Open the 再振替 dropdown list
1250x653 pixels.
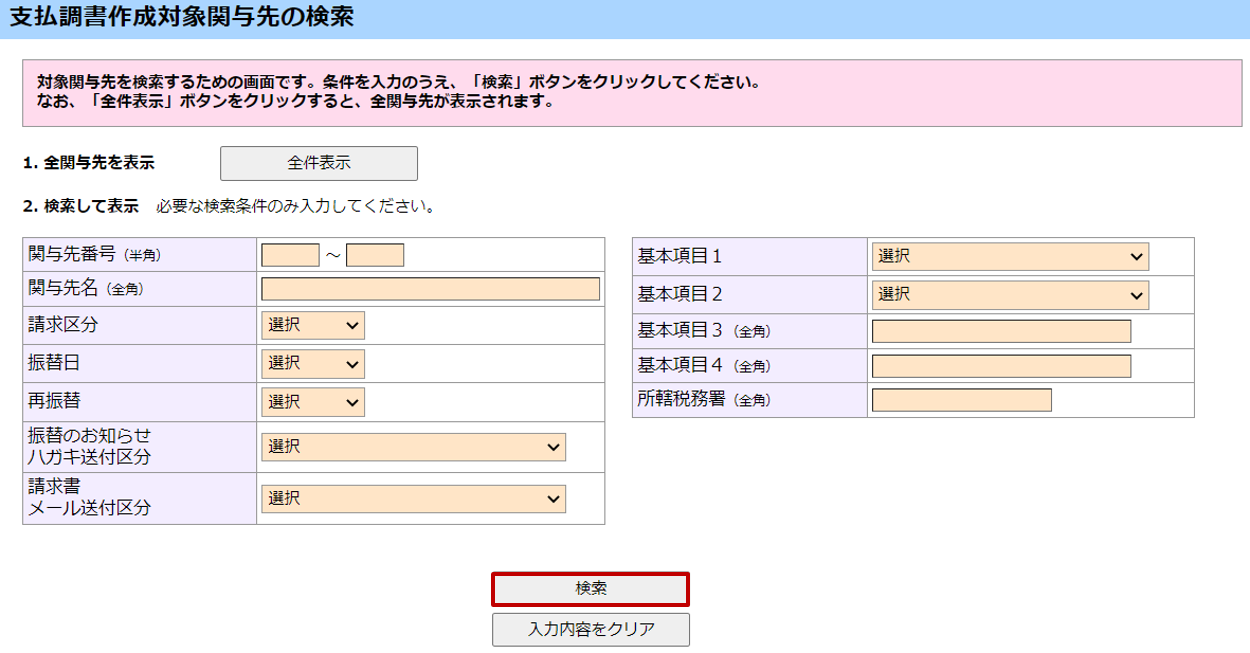pyautogui.click(x=313, y=402)
